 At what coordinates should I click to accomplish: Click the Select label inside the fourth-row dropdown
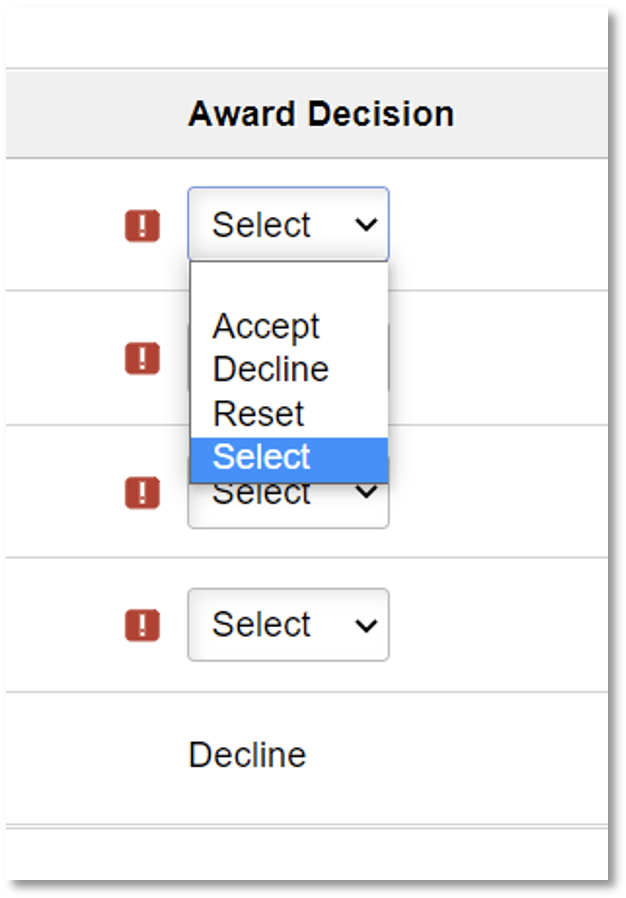(x=261, y=625)
